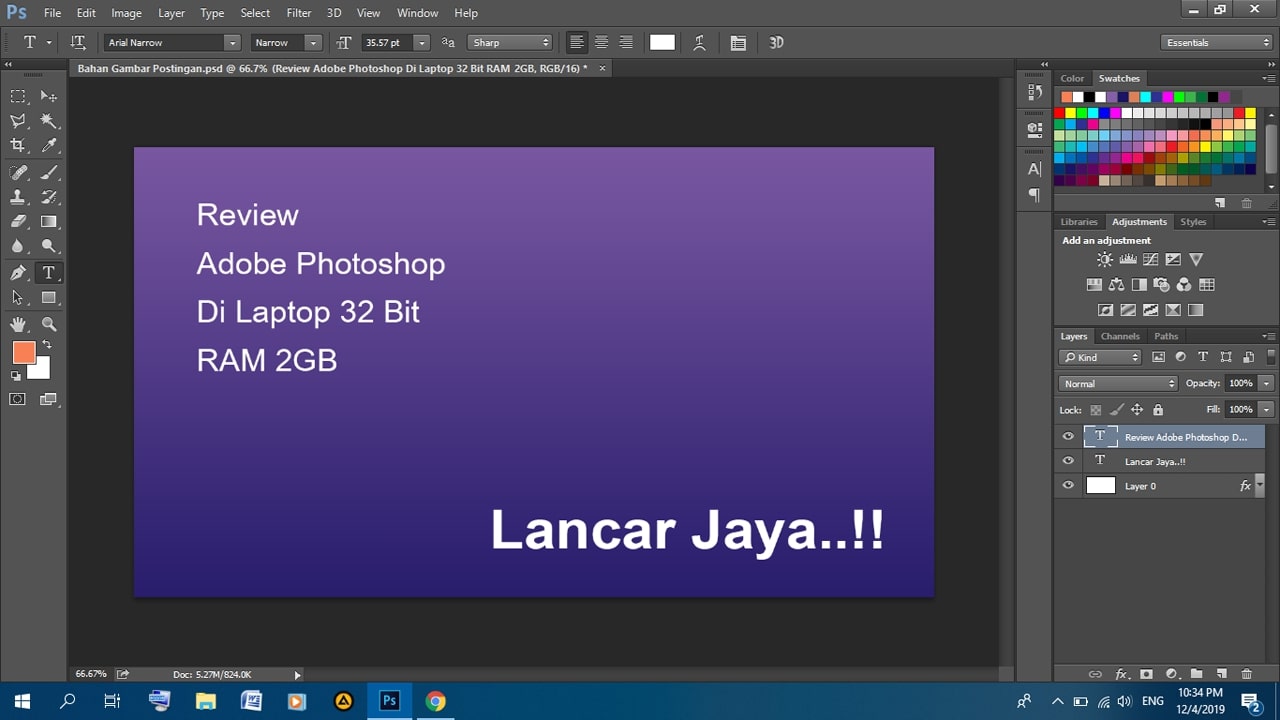This screenshot has height=720, width=1280.
Task: Right align text
Action: (x=626, y=42)
